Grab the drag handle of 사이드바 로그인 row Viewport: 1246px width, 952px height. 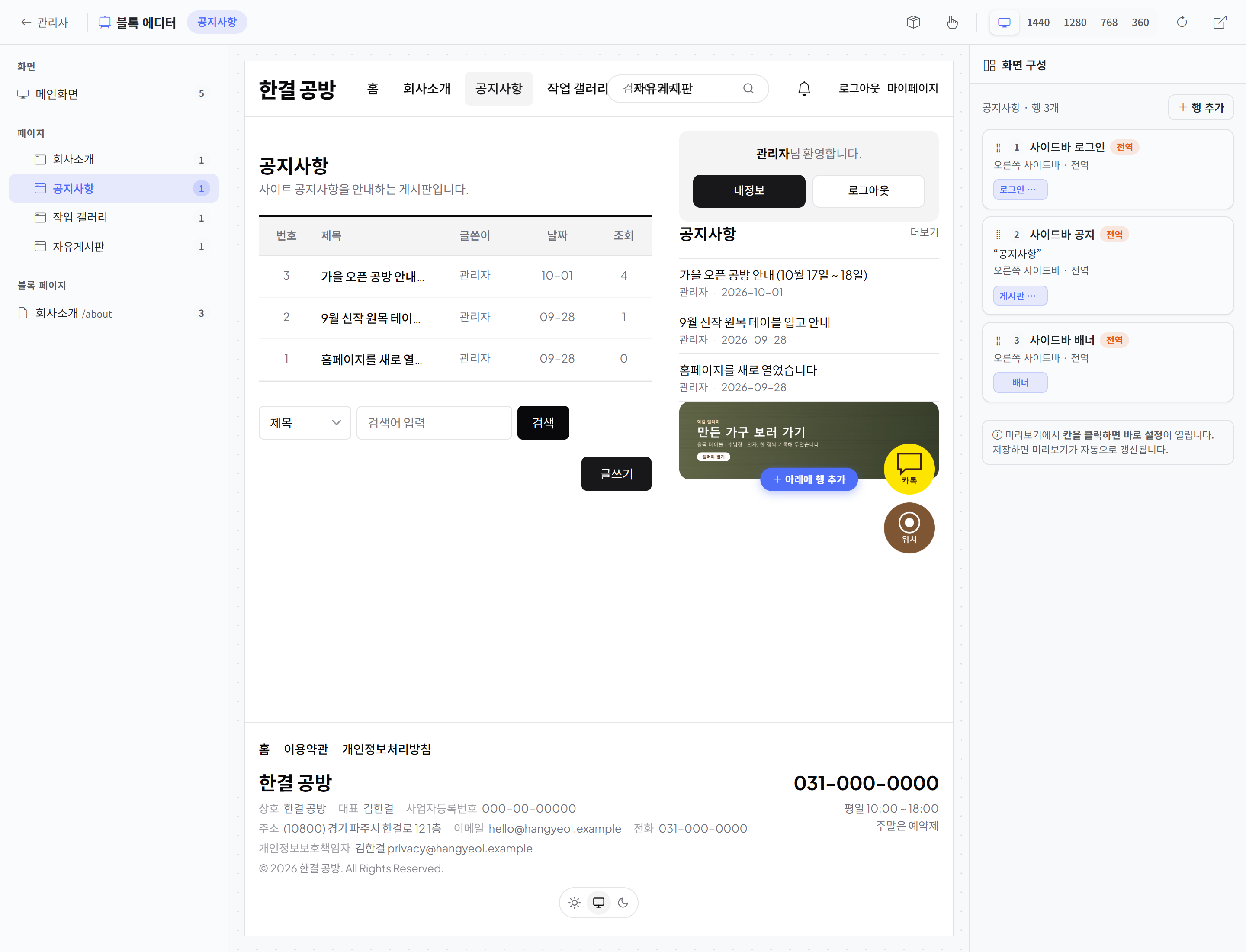pyautogui.click(x=998, y=147)
